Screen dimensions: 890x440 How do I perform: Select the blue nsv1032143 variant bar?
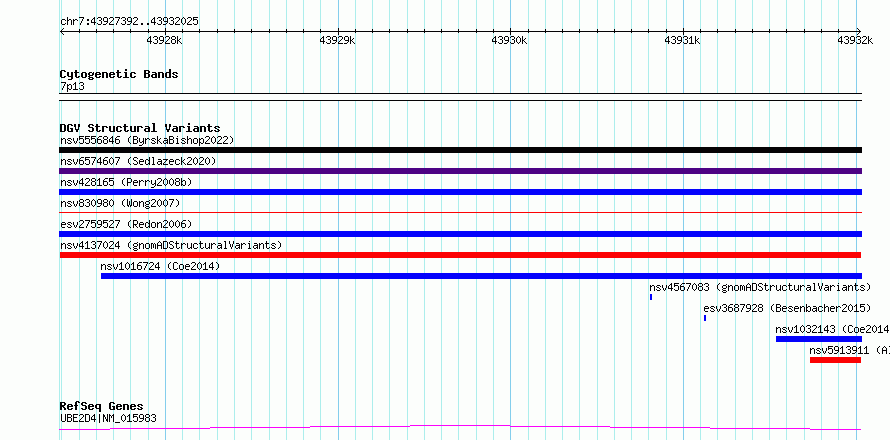click(818, 339)
